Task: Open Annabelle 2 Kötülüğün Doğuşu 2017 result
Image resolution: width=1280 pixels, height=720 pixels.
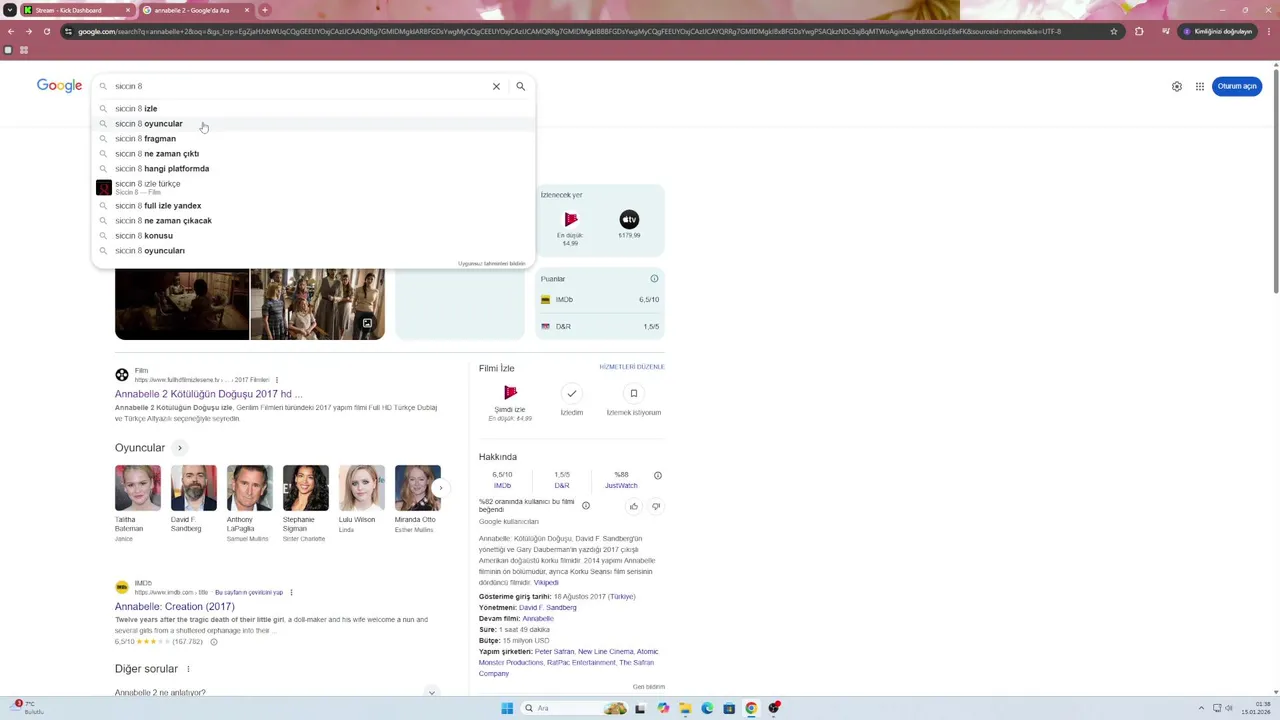Action: pyautogui.click(x=208, y=394)
